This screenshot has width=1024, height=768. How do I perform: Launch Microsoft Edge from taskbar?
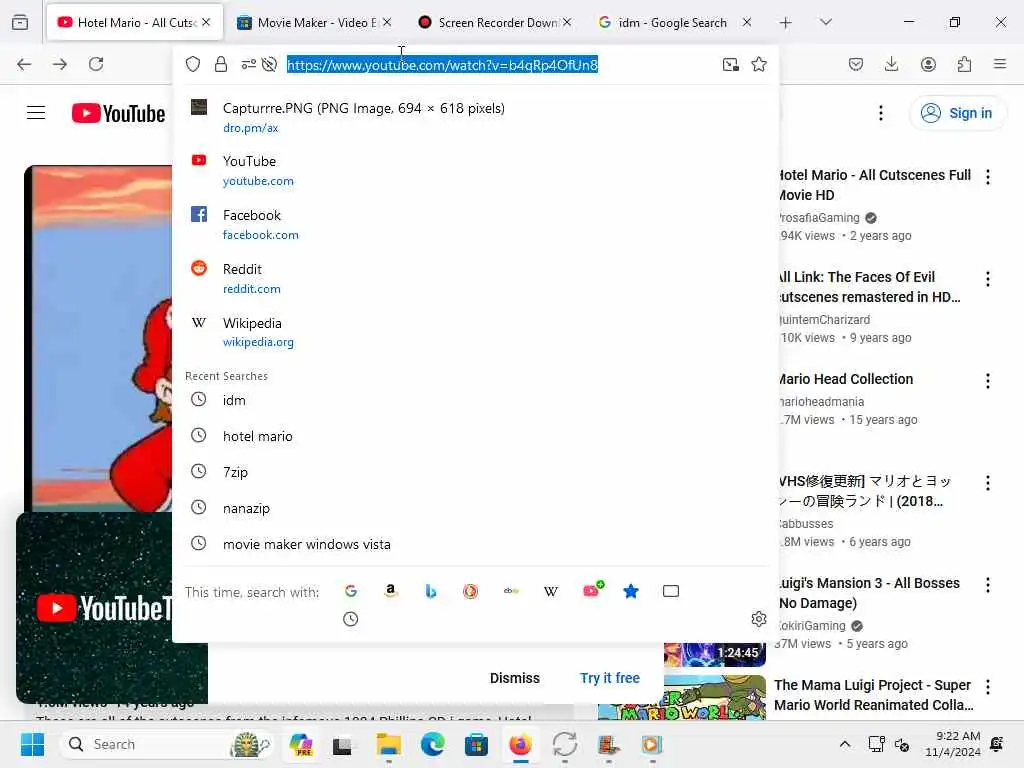pos(432,744)
